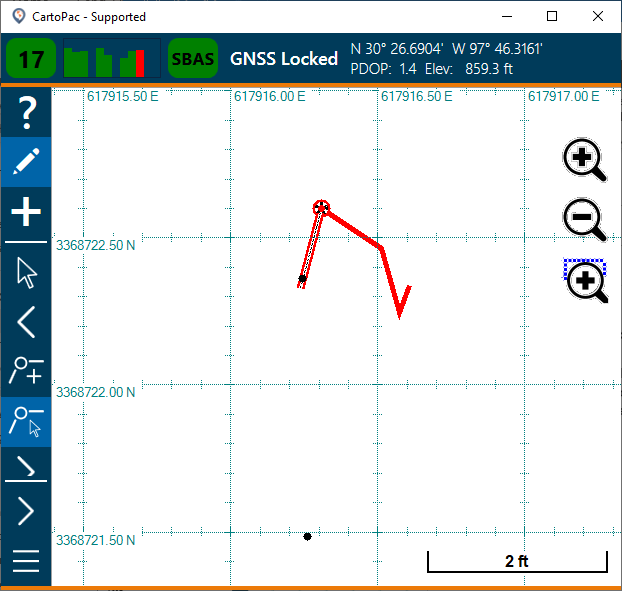Click the N 30° 26.6904' latitude readout
Image resolution: width=622 pixels, height=591 pixels.
point(396,49)
